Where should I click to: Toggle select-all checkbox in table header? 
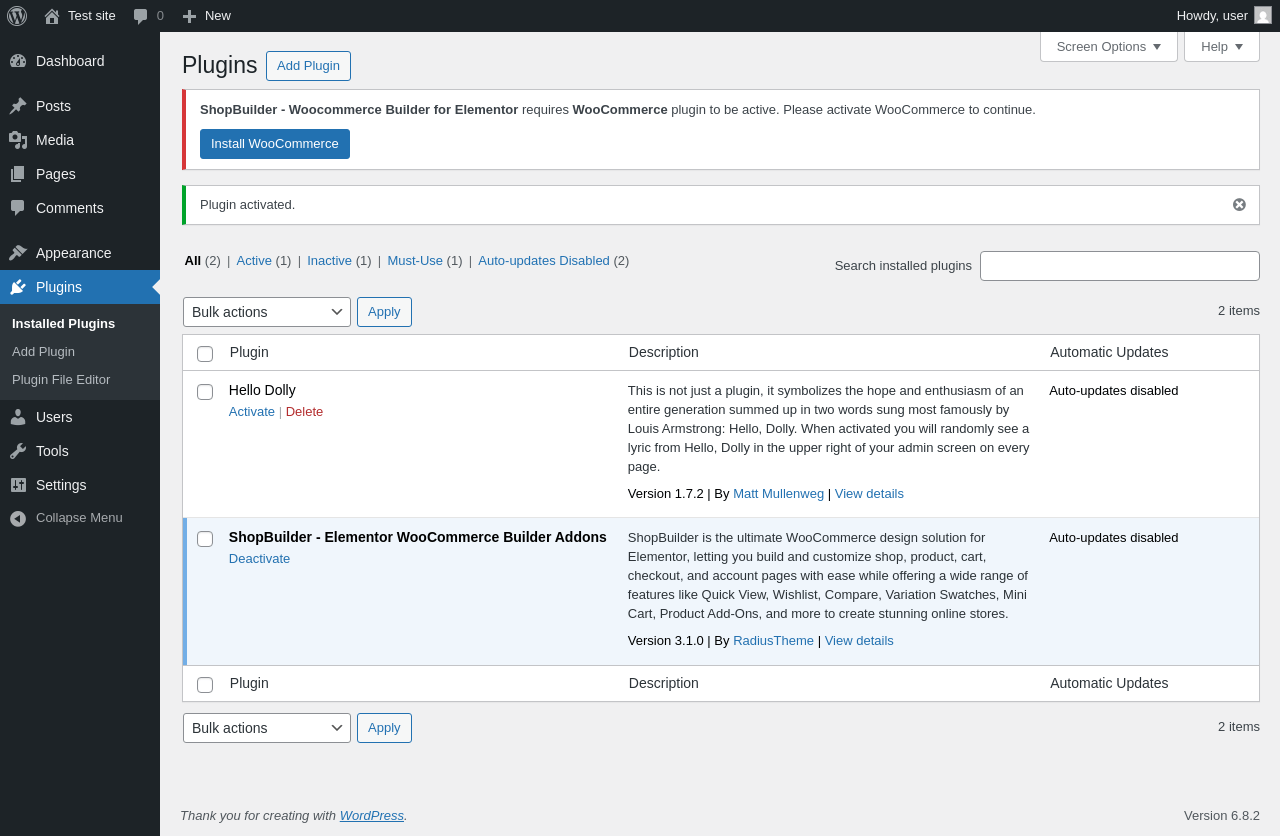[x=205, y=354]
